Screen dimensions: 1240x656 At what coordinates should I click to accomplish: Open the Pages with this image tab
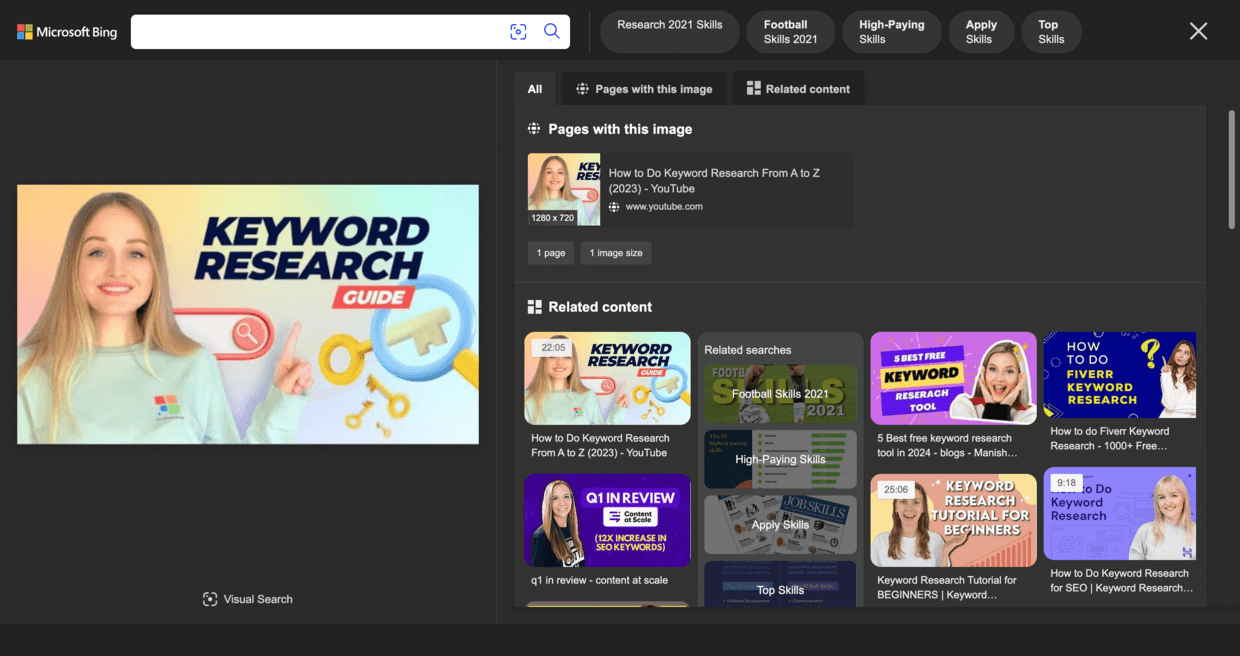[x=643, y=88]
